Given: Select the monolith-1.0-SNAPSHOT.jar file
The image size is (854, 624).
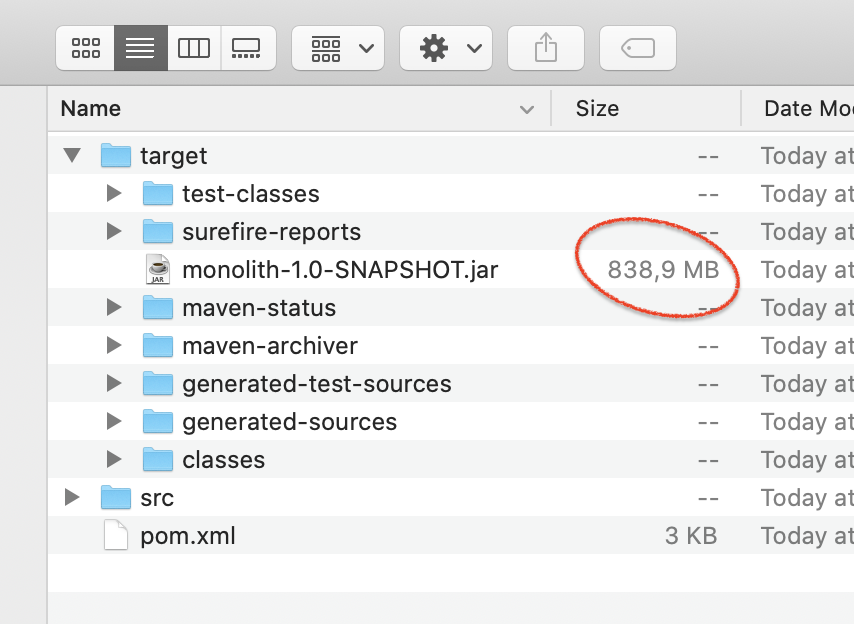Looking at the screenshot, I should click(x=340, y=270).
